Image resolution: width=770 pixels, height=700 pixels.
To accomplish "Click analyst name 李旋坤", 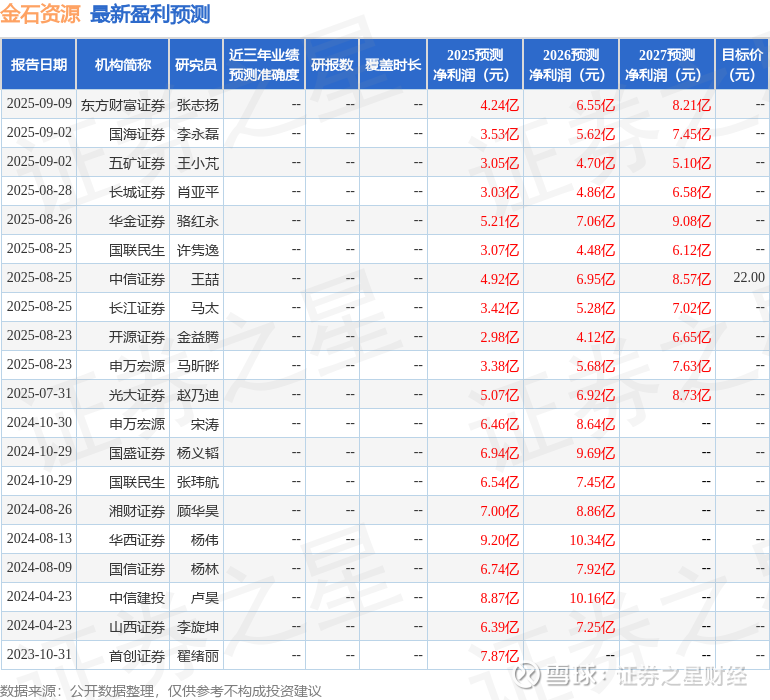I will point(197,627).
